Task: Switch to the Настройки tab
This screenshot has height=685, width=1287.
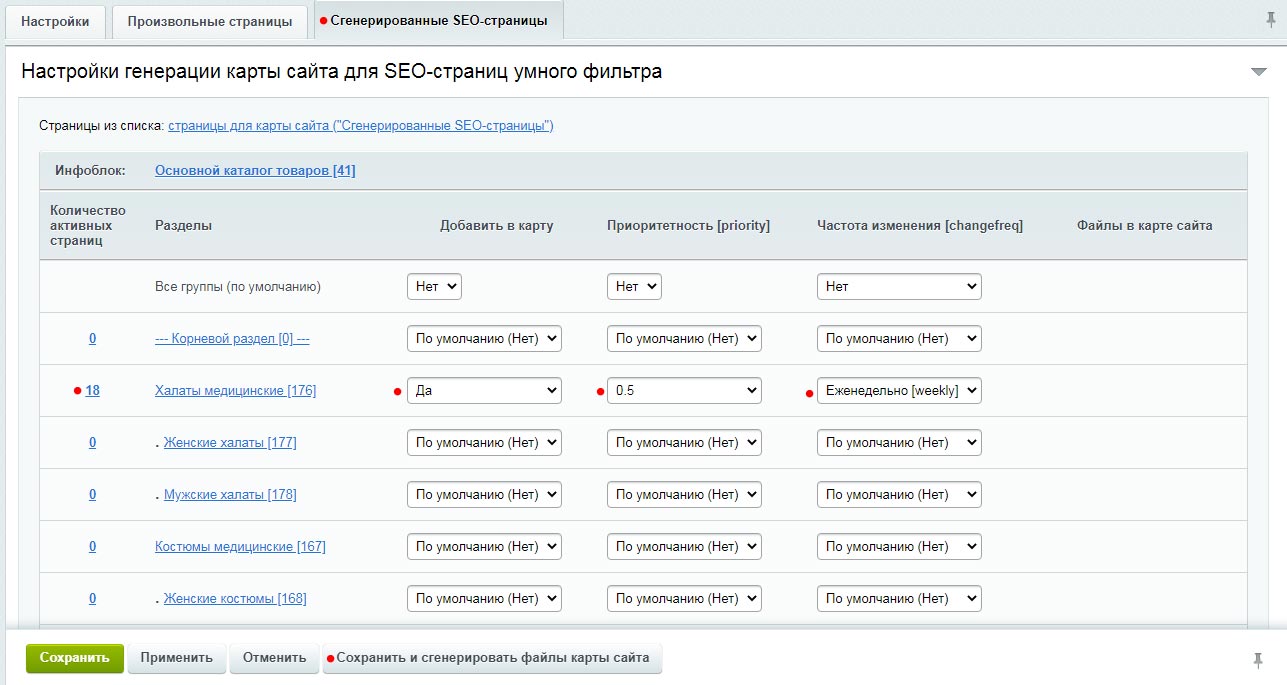Action: tap(55, 20)
